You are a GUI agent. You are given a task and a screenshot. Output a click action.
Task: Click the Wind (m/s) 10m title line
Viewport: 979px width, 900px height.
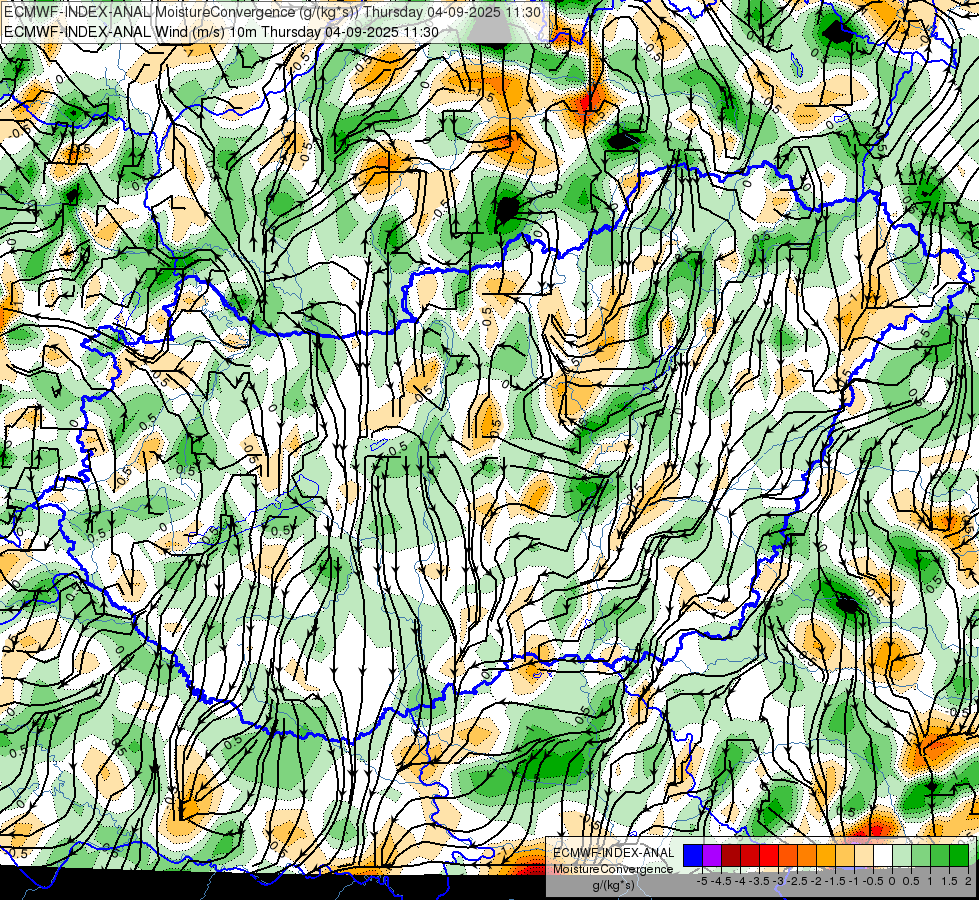(x=221, y=32)
